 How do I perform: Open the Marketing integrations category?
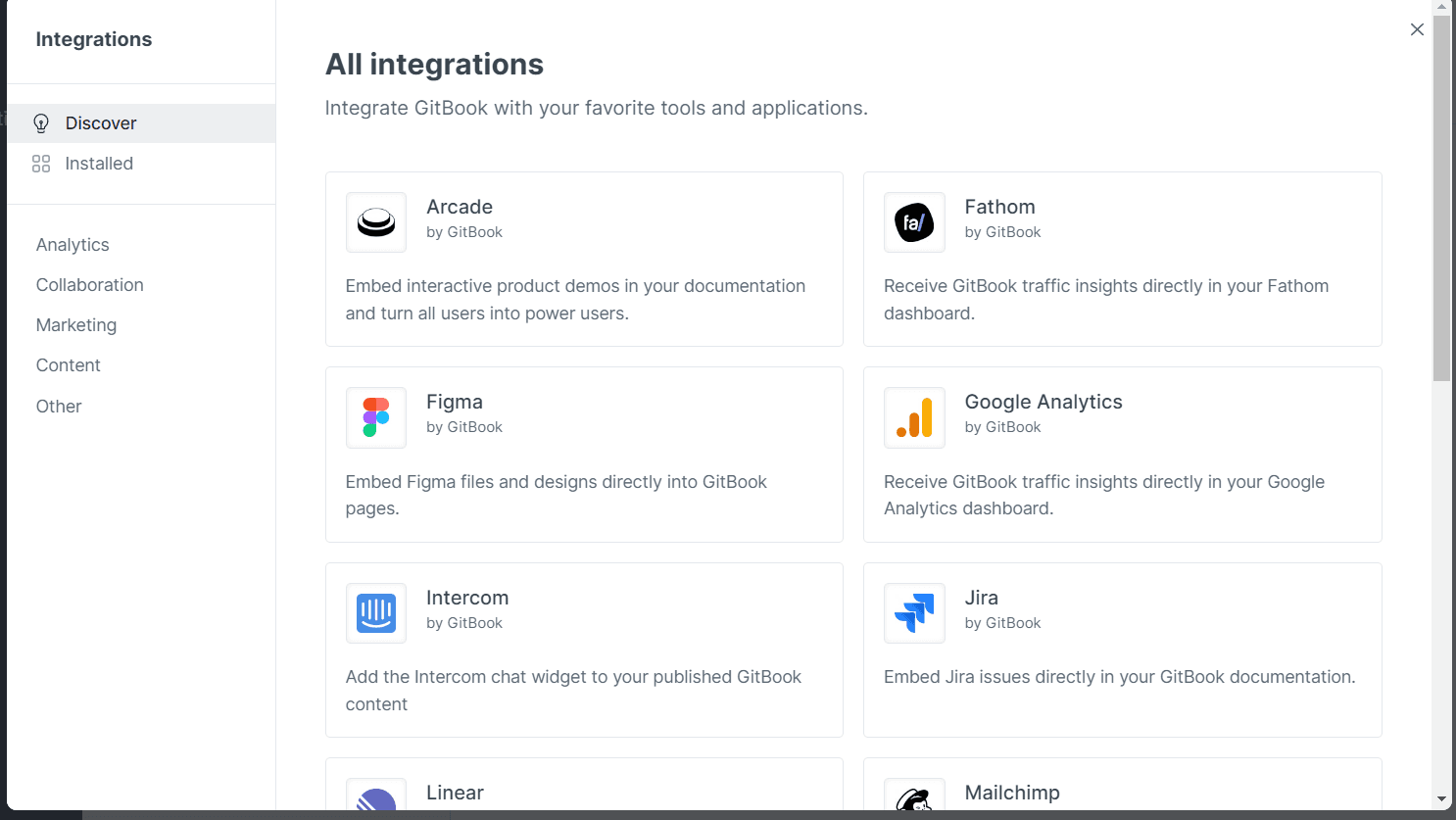(75, 324)
